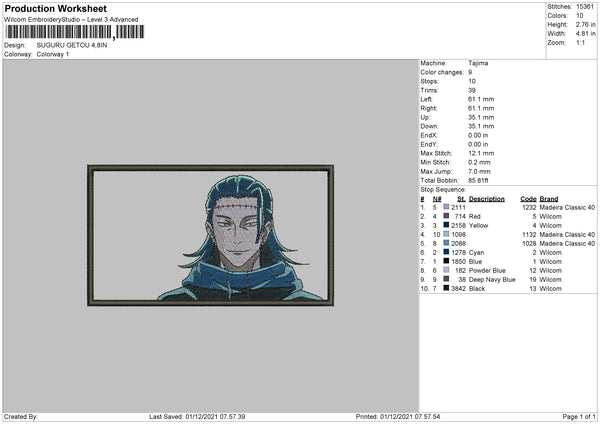The image size is (600, 424).
Task: Click the Cyan swatch in stop 6
Action: [446, 252]
